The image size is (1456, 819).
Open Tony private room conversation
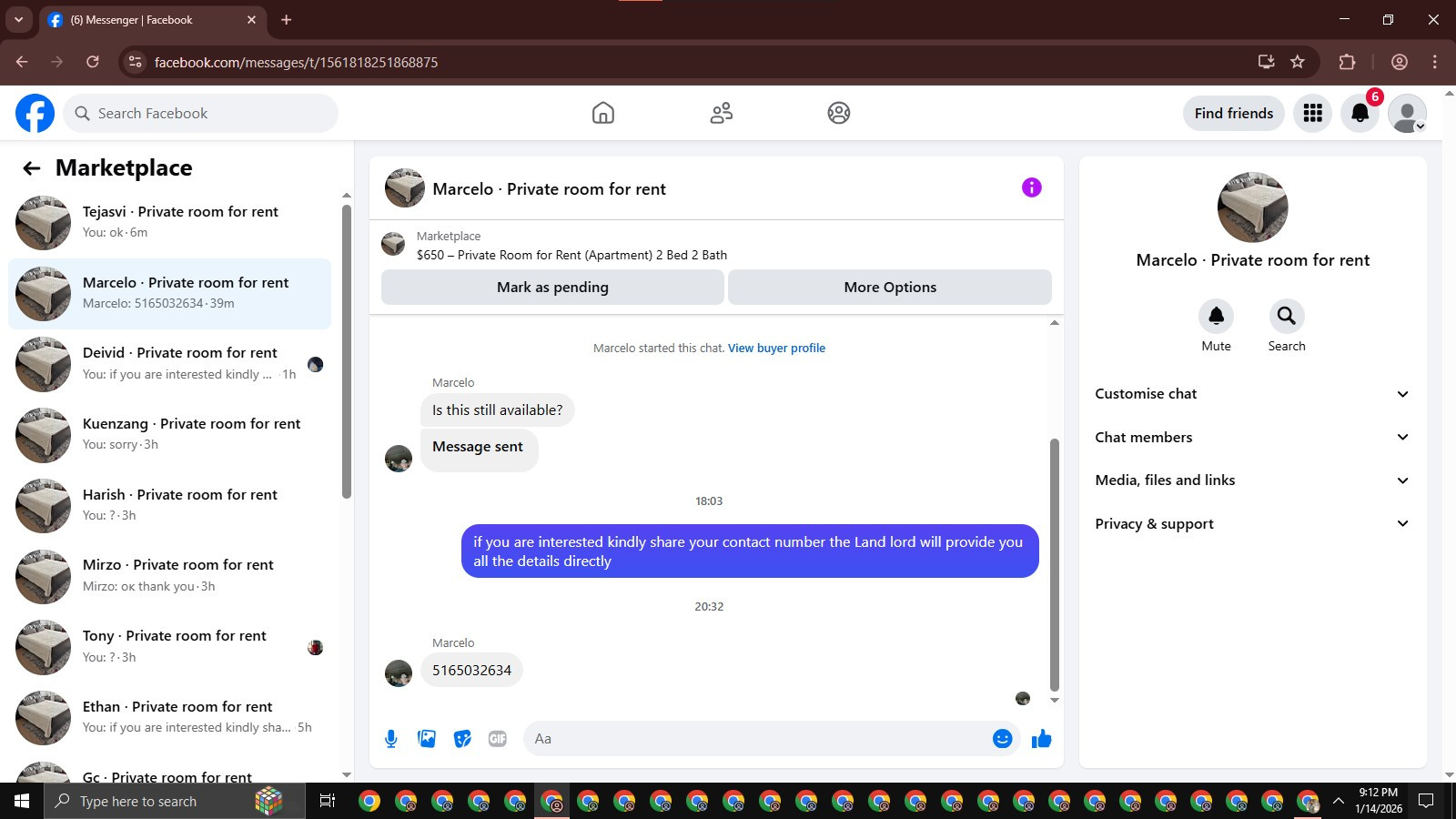pos(170,646)
